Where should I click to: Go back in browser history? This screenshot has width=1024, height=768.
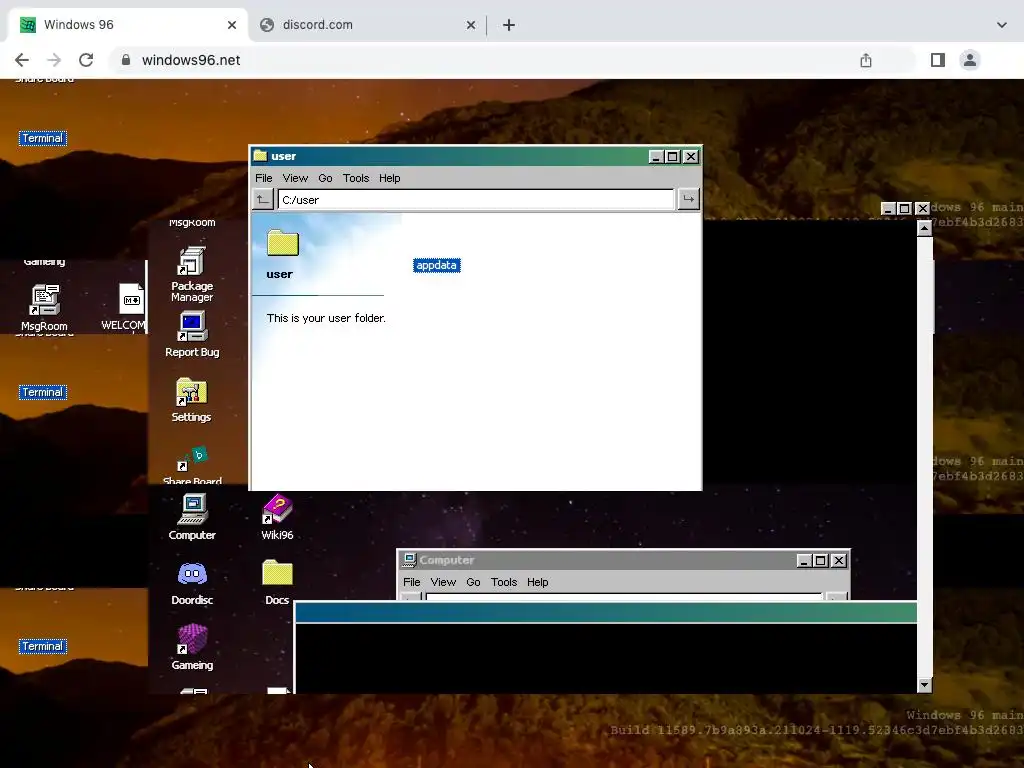pyautogui.click(x=22, y=60)
